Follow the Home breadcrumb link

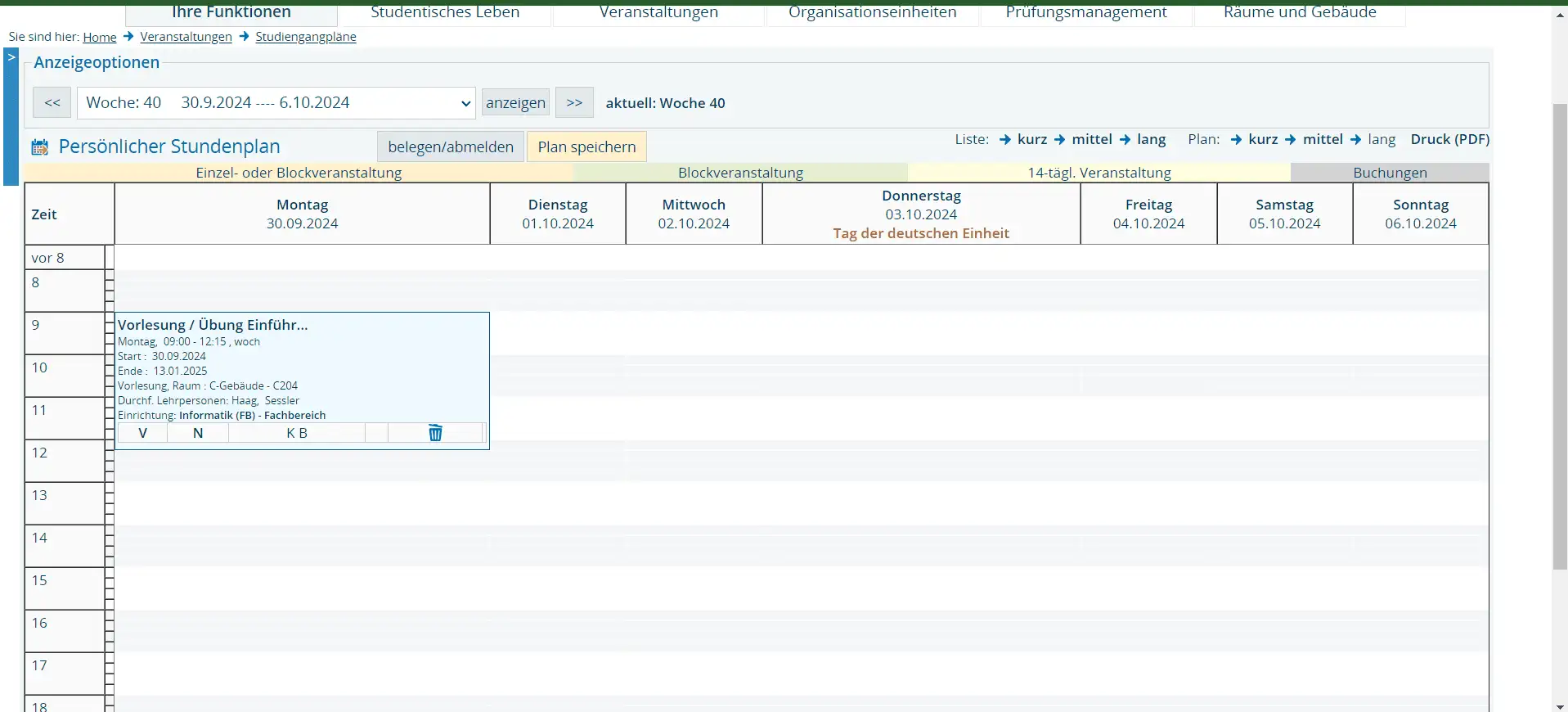coord(100,37)
